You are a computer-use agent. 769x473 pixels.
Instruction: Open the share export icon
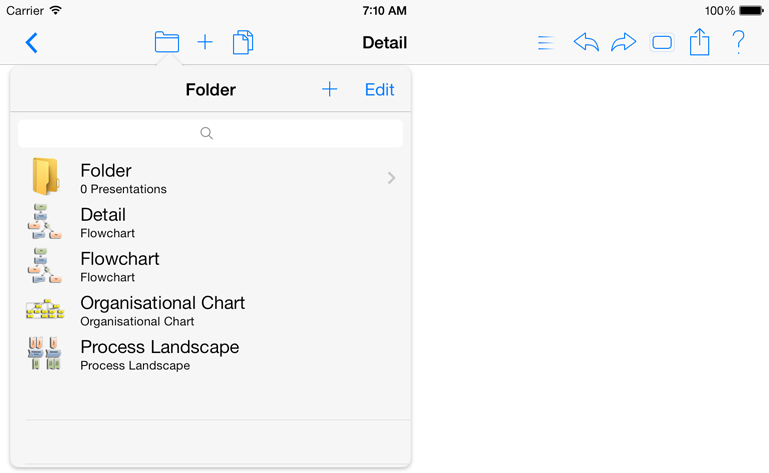pyautogui.click(x=699, y=42)
